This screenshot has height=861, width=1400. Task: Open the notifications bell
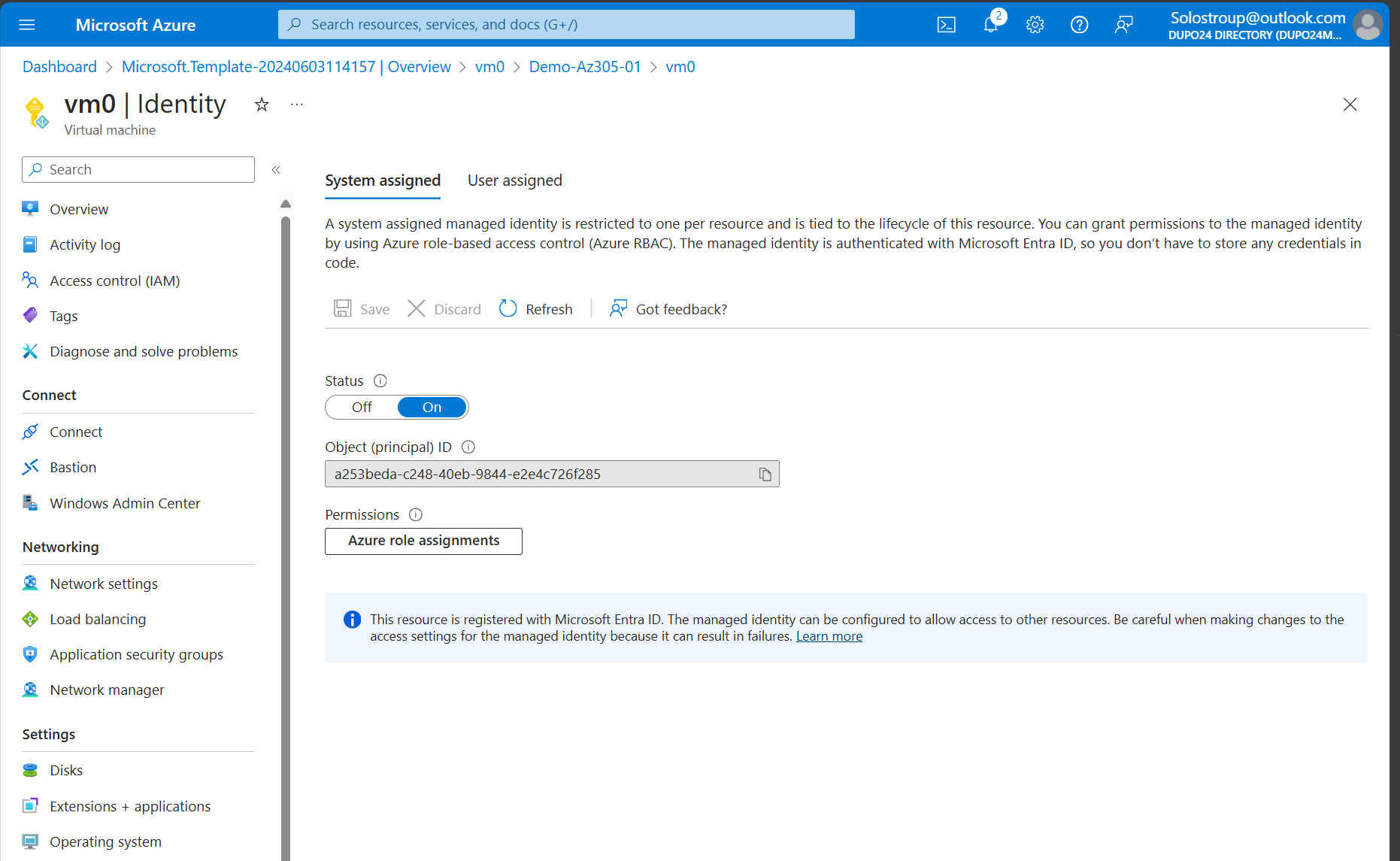[x=992, y=25]
